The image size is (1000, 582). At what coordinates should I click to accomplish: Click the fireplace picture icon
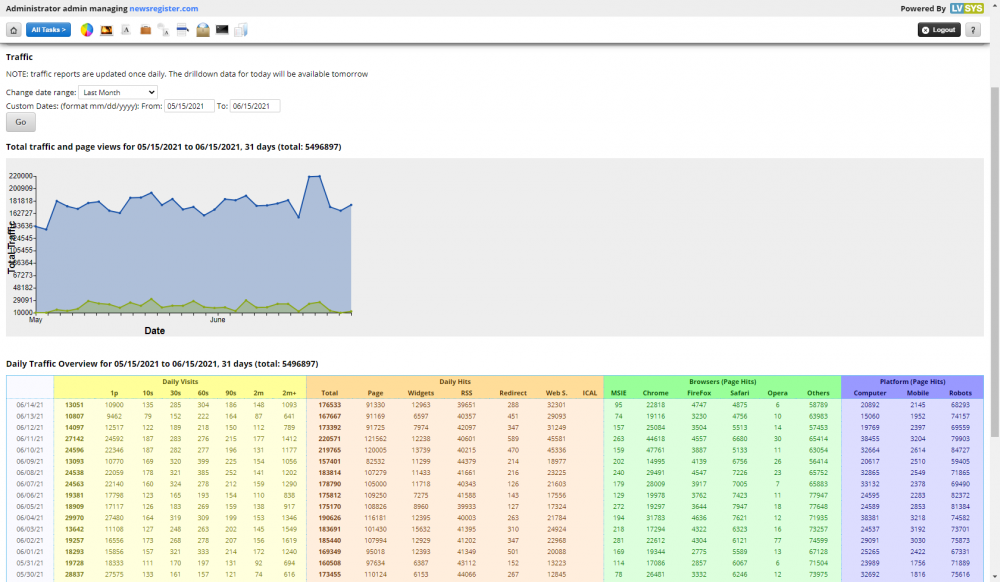pos(106,30)
